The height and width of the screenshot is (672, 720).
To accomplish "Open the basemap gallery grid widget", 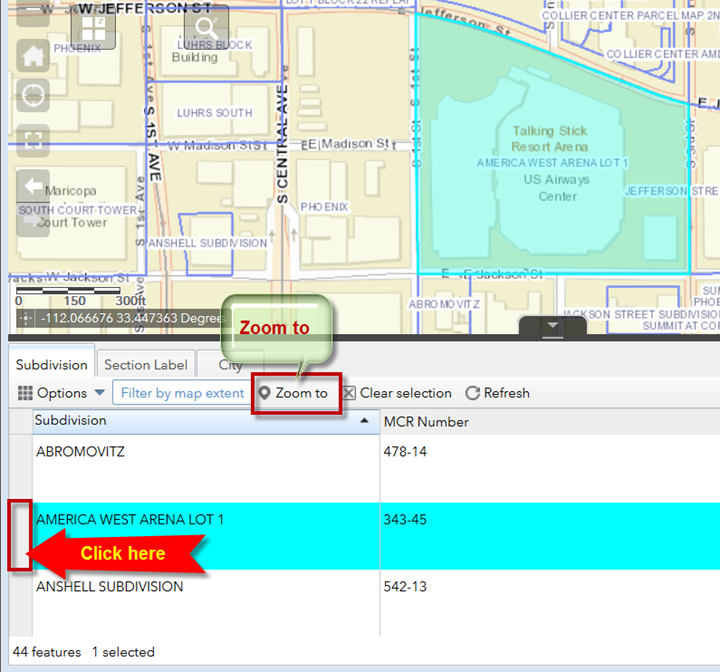I will [92, 28].
